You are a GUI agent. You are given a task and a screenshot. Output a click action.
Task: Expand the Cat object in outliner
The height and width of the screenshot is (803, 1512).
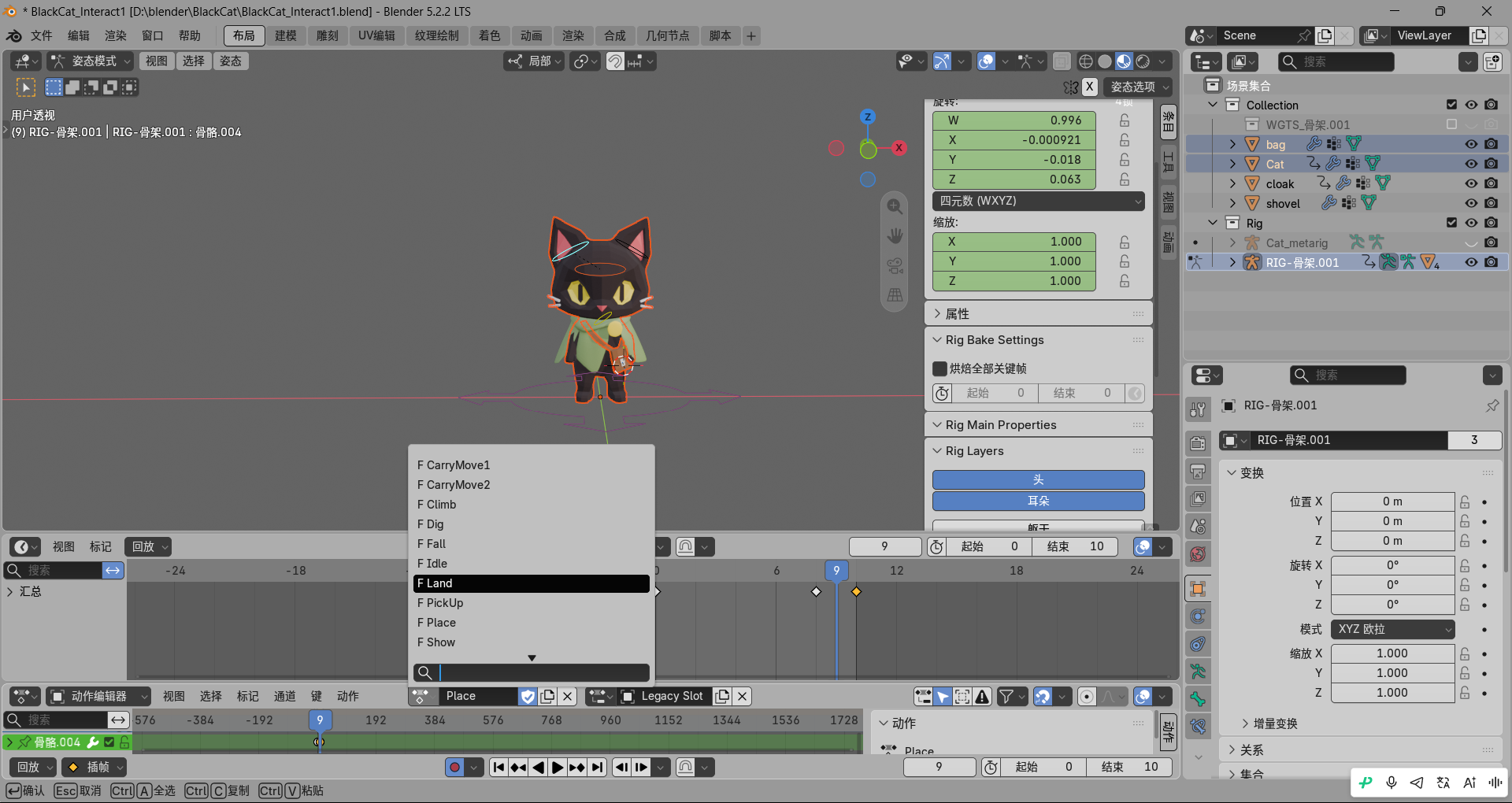coord(1232,164)
